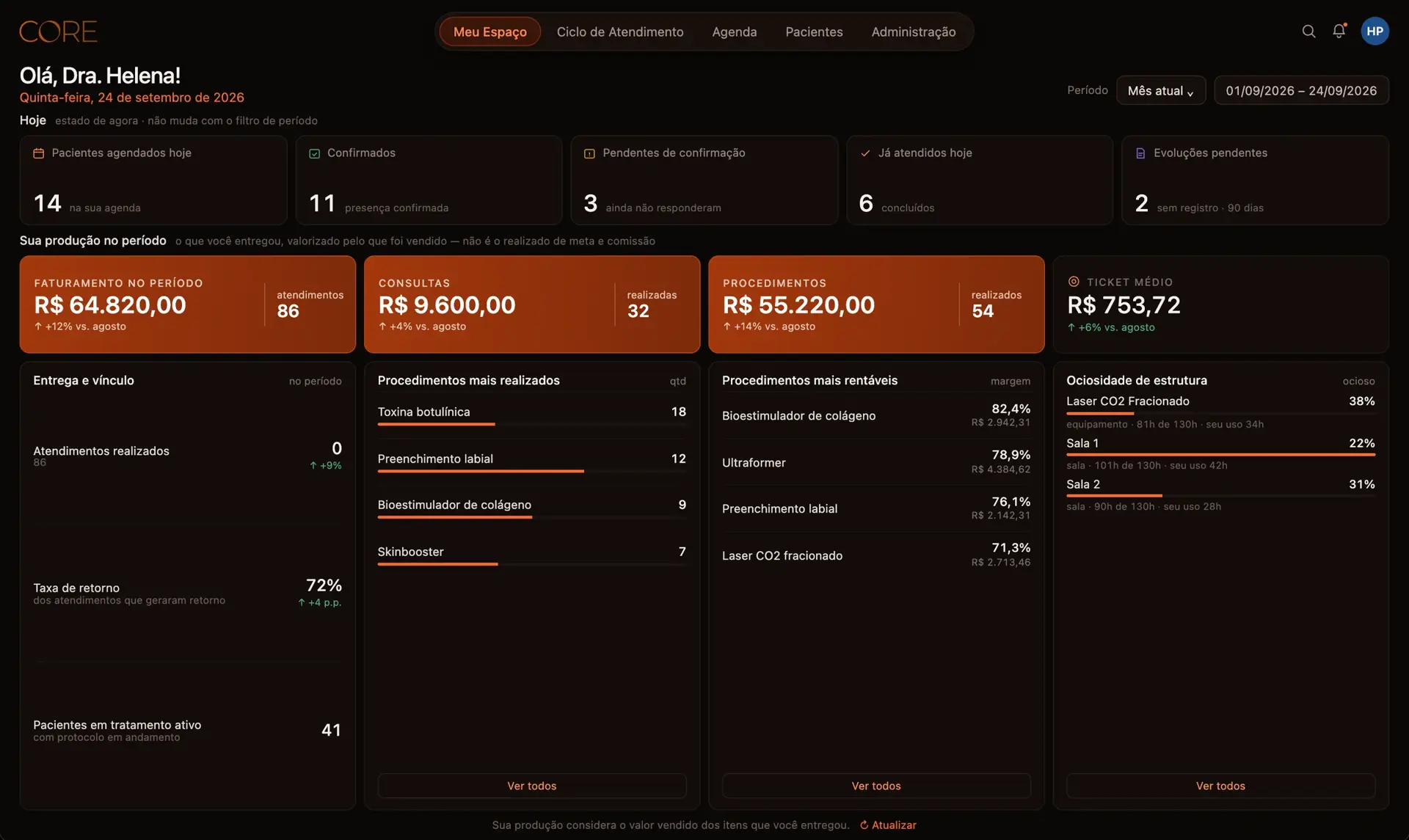This screenshot has height=840, width=1409.
Task: Click document icon on Evoluções pendentes
Action: click(x=1140, y=153)
